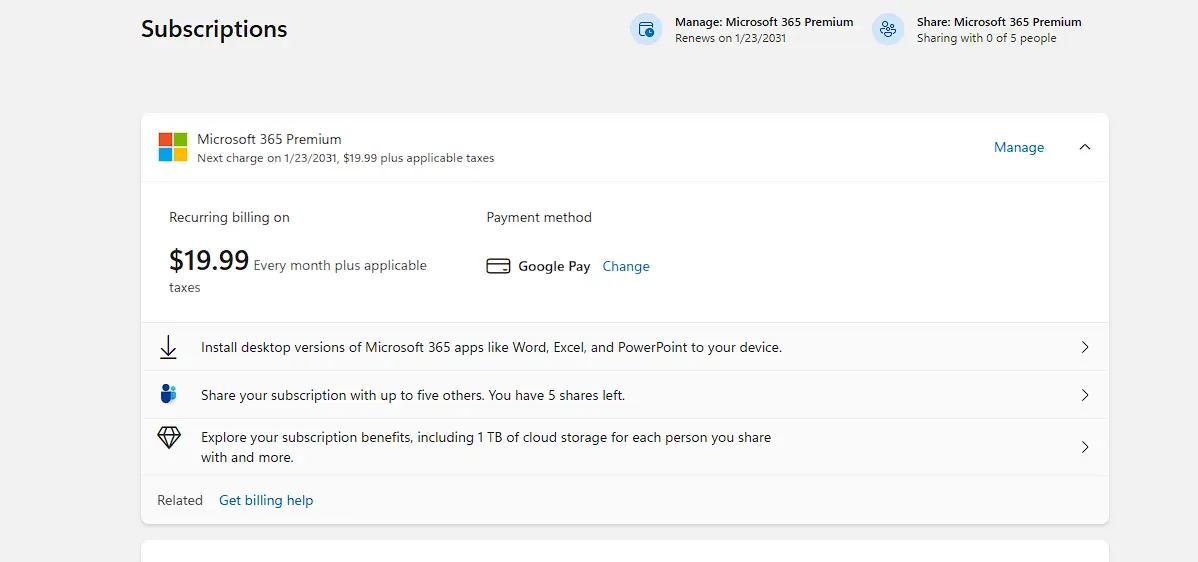This screenshot has height=562, width=1198.
Task: Click the Payment method label
Action: pyautogui.click(x=539, y=218)
